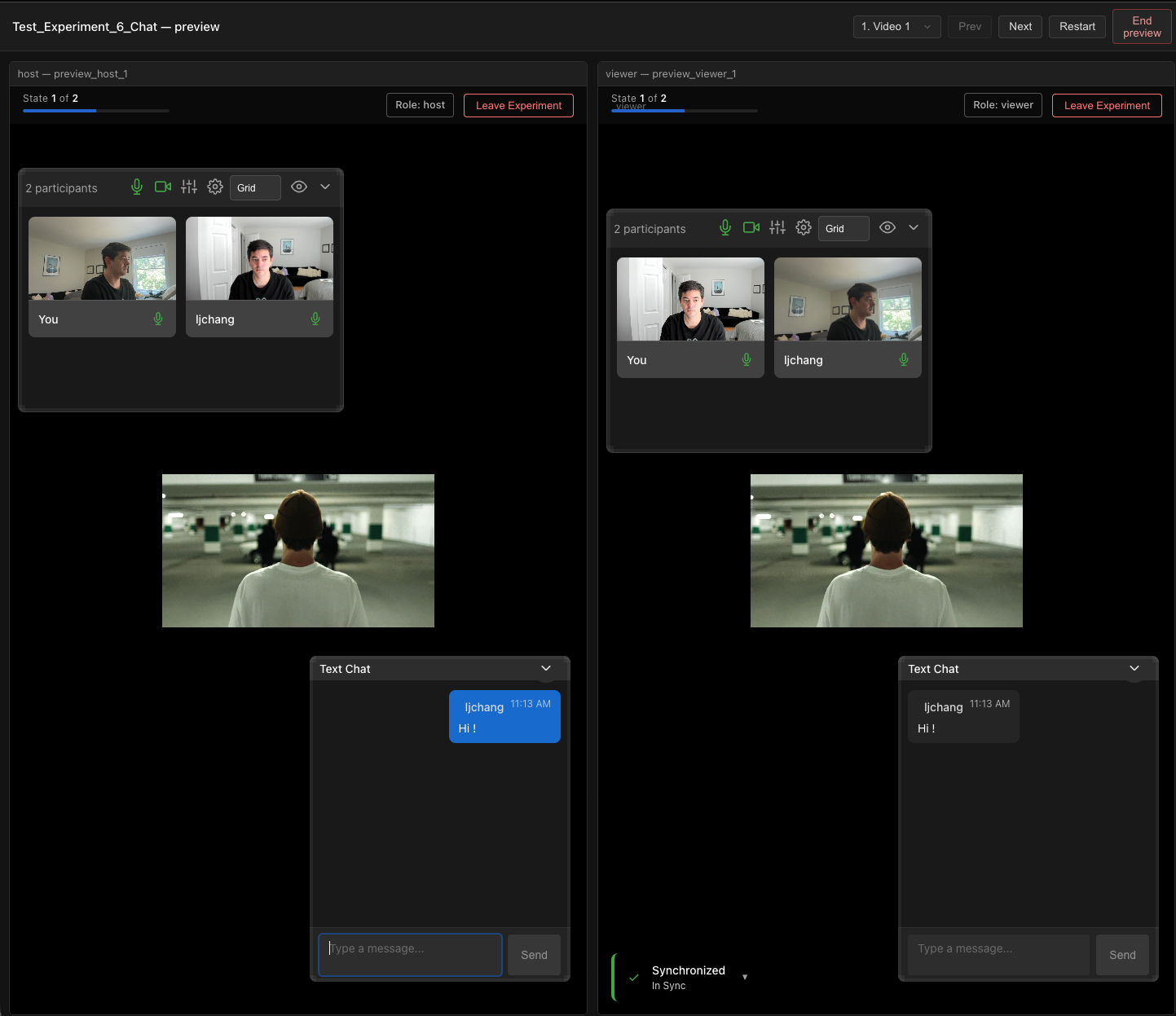Open audio mixer sliders in host panel
Viewport: 1176px width, 1016px height.
[189, 187]
